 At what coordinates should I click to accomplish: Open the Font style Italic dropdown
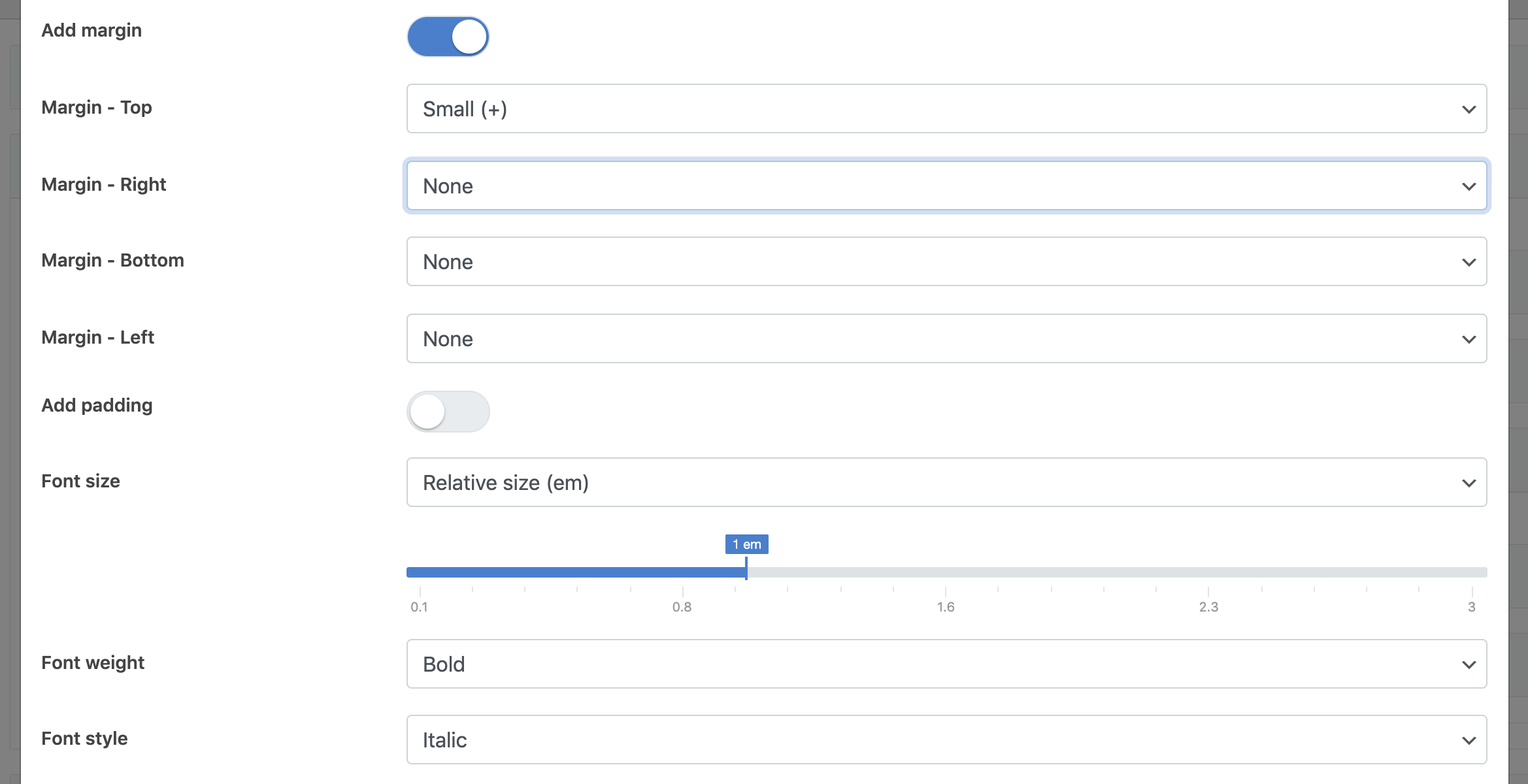coord(946,740)
